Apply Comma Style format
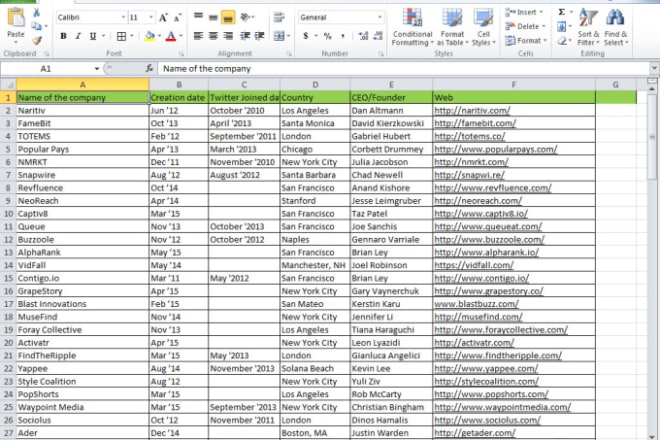 [343, 36]
